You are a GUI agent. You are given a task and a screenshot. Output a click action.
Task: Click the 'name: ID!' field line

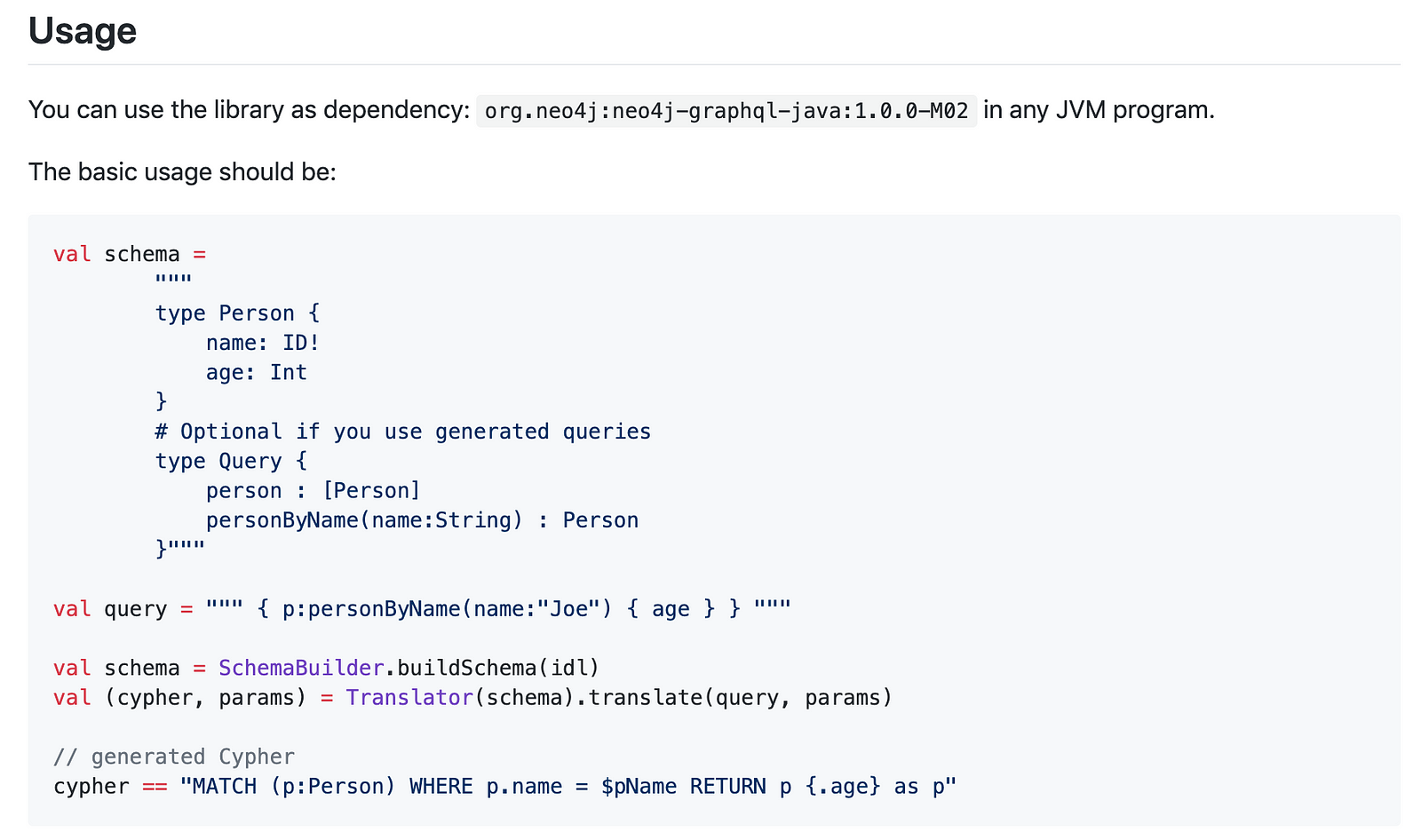(x=263, y=343)
